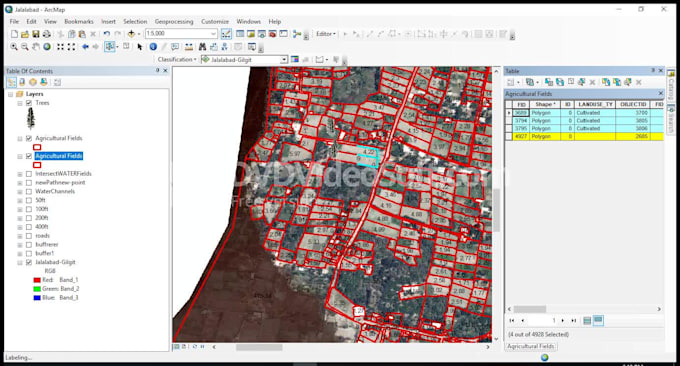
Task: Check the roads layer box
Action: point(29,236)
